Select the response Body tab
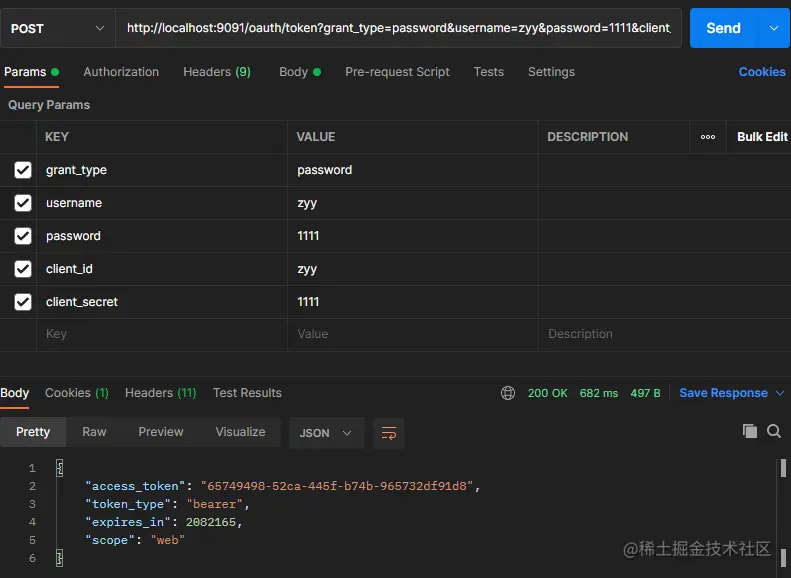The image size is (791, 578). tap(15, 393)
